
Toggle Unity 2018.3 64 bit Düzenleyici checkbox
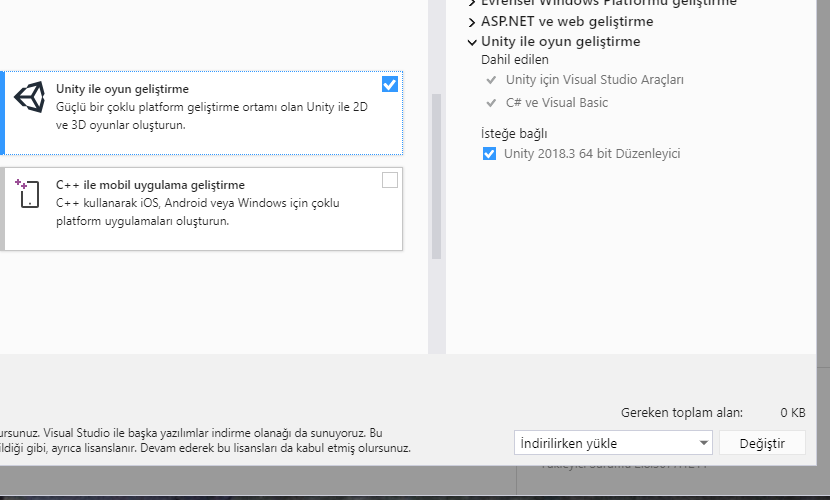point(489,153)
